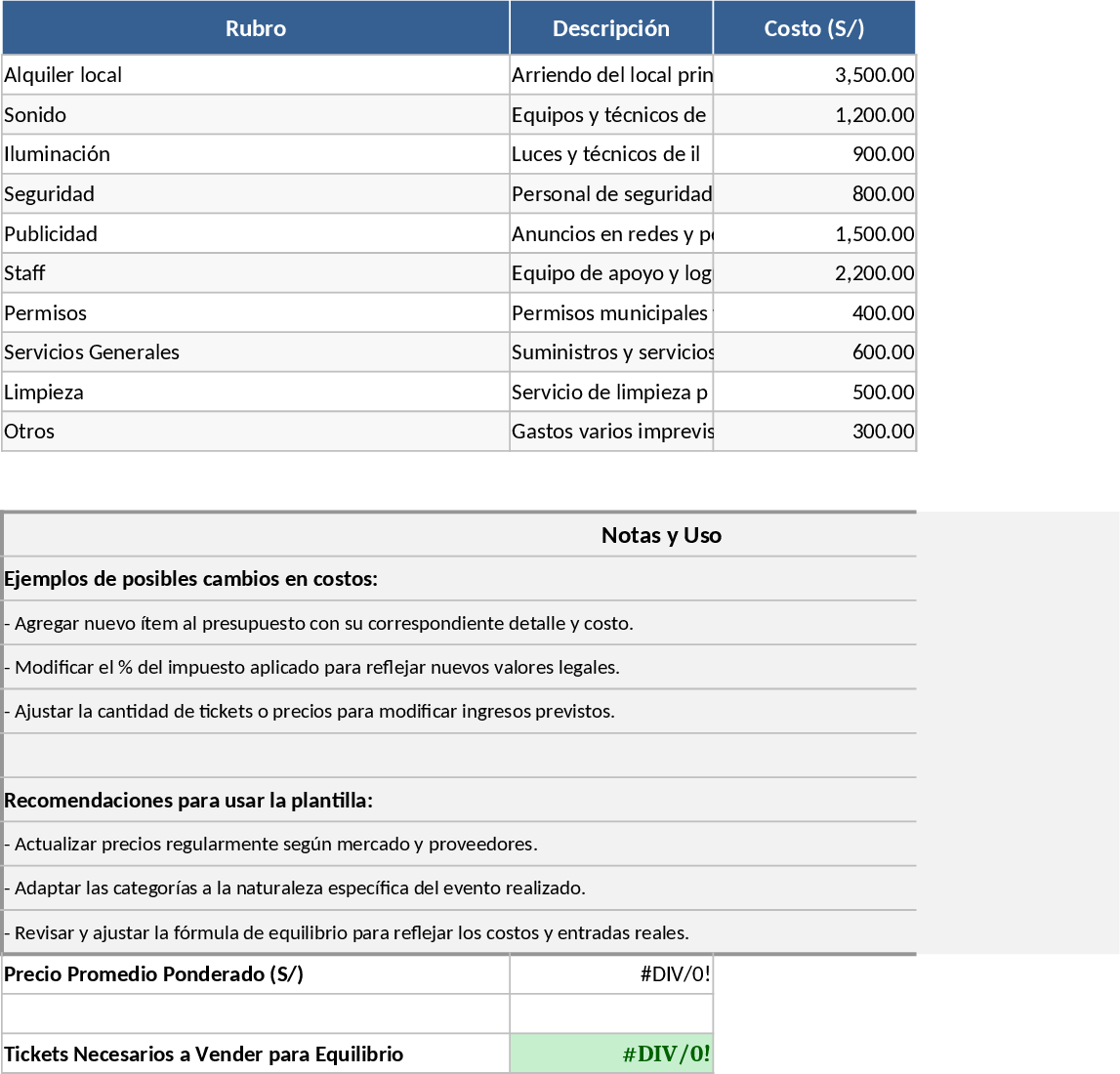
Task: Select the Alquiler local cell
Action: point(255,75)
